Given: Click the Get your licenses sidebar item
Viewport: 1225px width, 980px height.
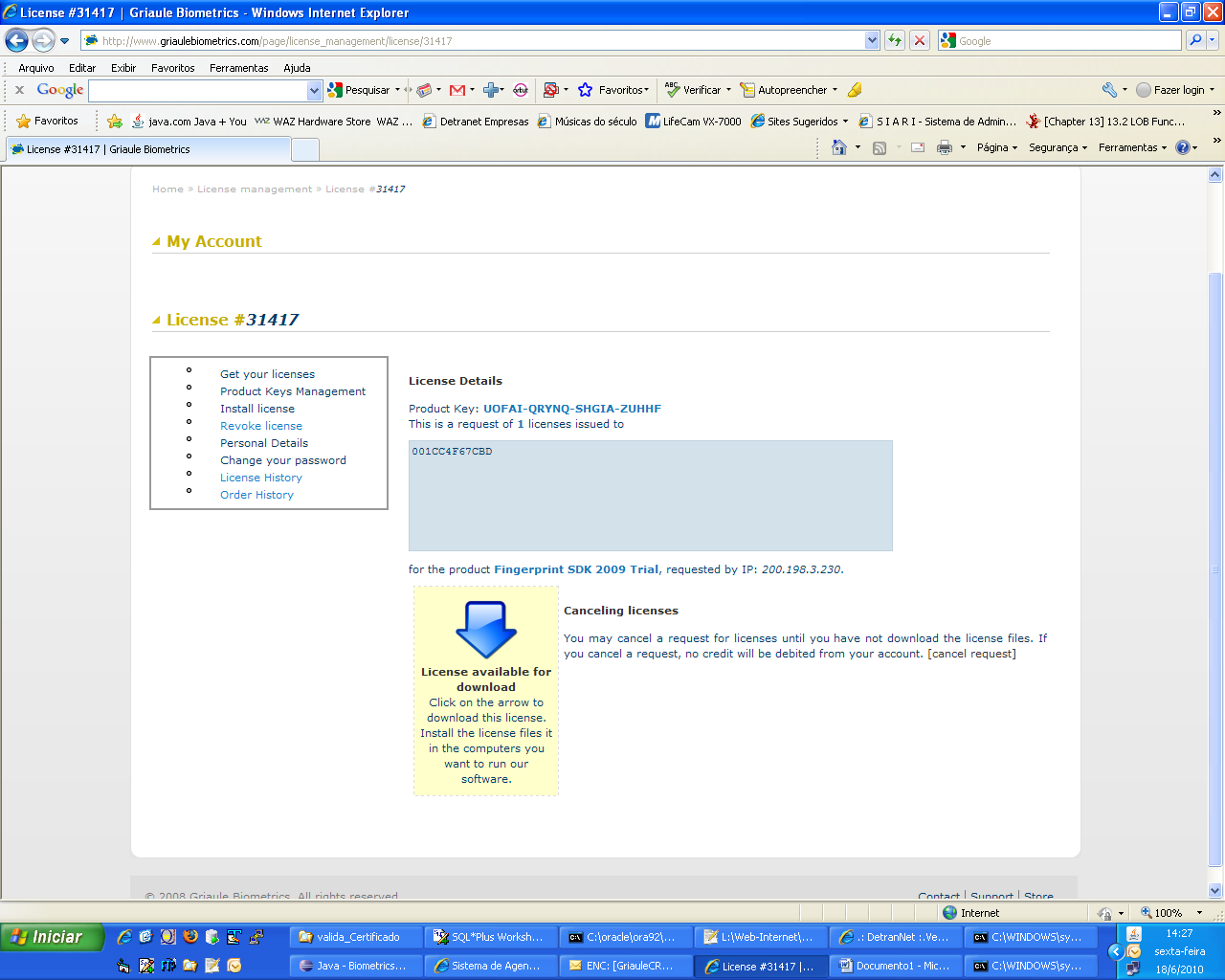Looking at the screenshot, I should point(267,374).
